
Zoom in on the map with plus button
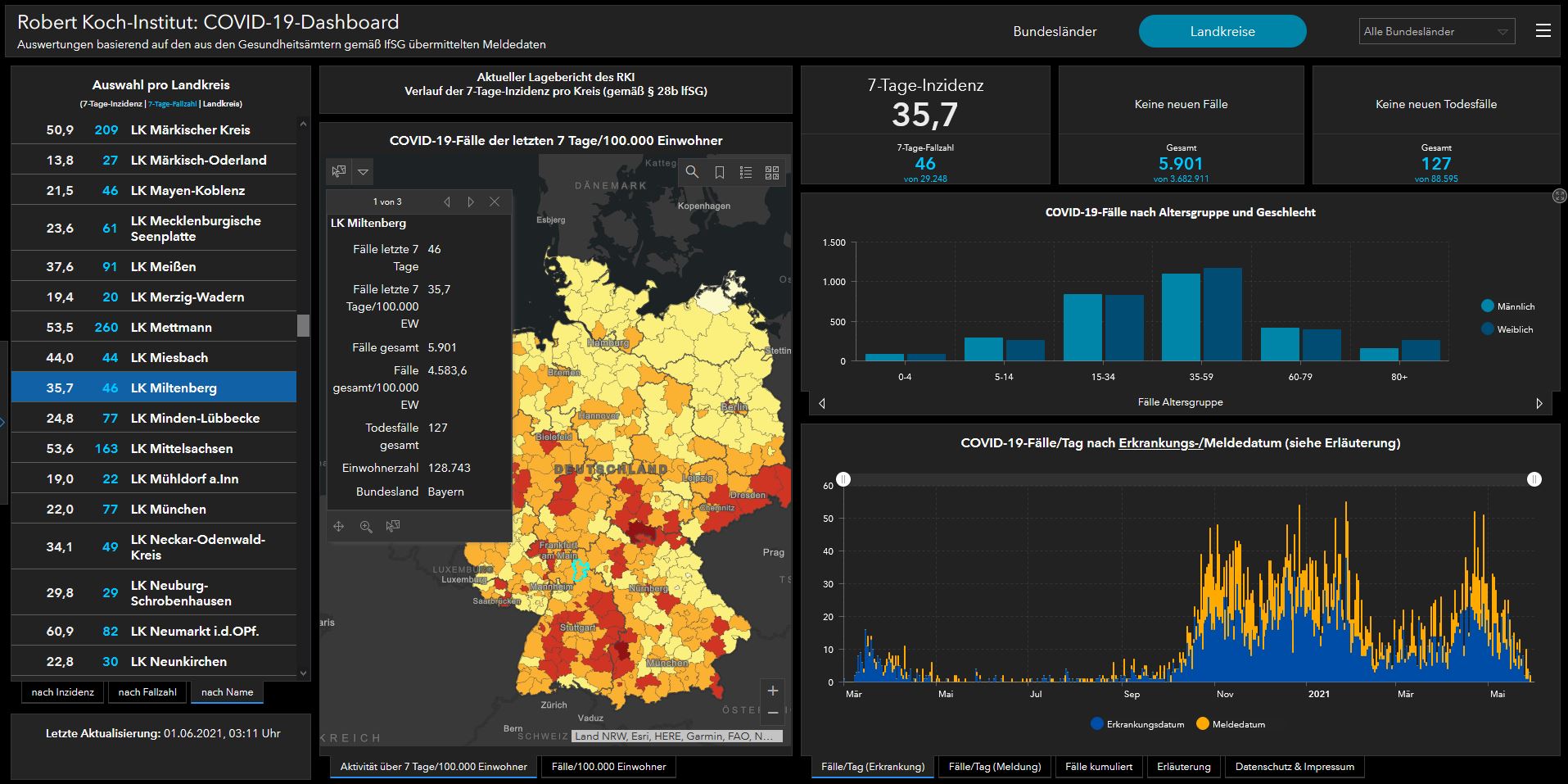coord(772,691)
